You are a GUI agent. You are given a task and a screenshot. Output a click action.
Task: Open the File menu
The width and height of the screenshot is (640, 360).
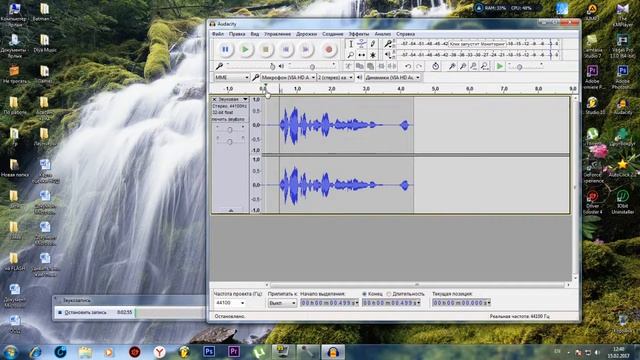pos(218,34)
